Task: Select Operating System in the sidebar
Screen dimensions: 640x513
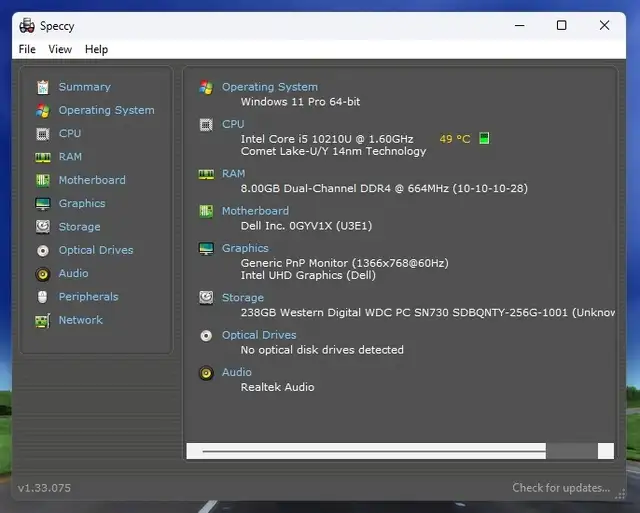Action: click(107, 110)
